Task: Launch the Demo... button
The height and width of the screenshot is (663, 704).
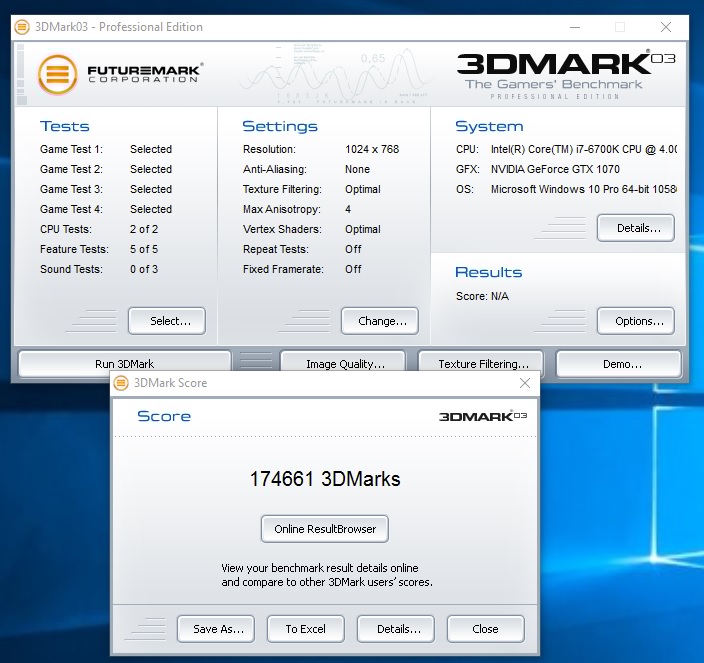Action: pyautogui.click(x=619, y=363)
